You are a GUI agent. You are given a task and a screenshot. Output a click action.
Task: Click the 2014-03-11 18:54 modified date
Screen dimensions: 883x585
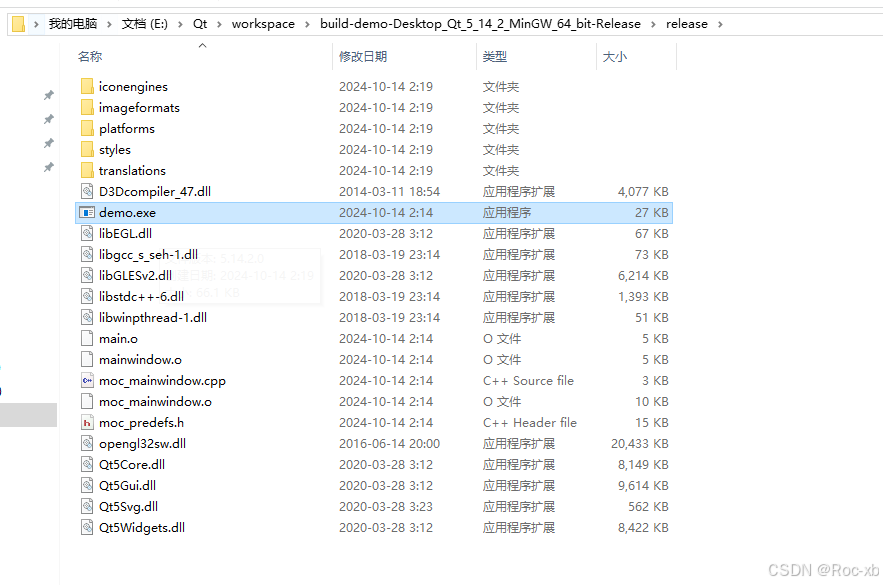pos(389,192)
